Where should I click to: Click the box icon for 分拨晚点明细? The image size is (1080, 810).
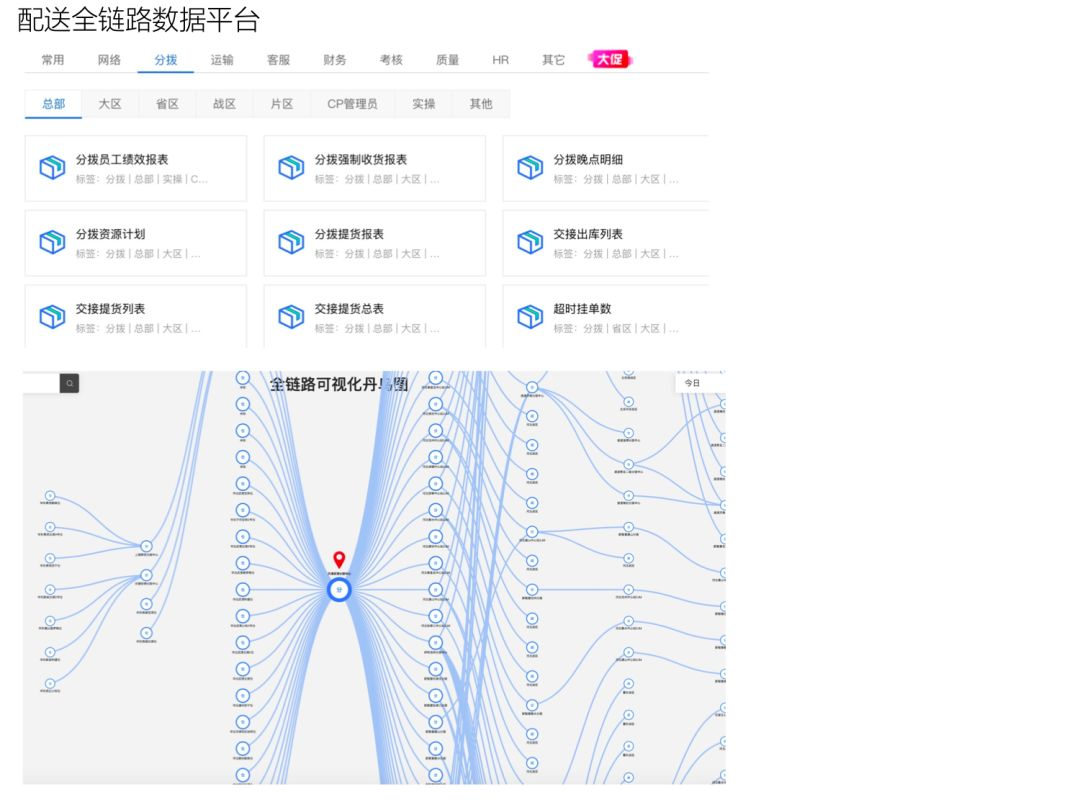click(530, 167)
